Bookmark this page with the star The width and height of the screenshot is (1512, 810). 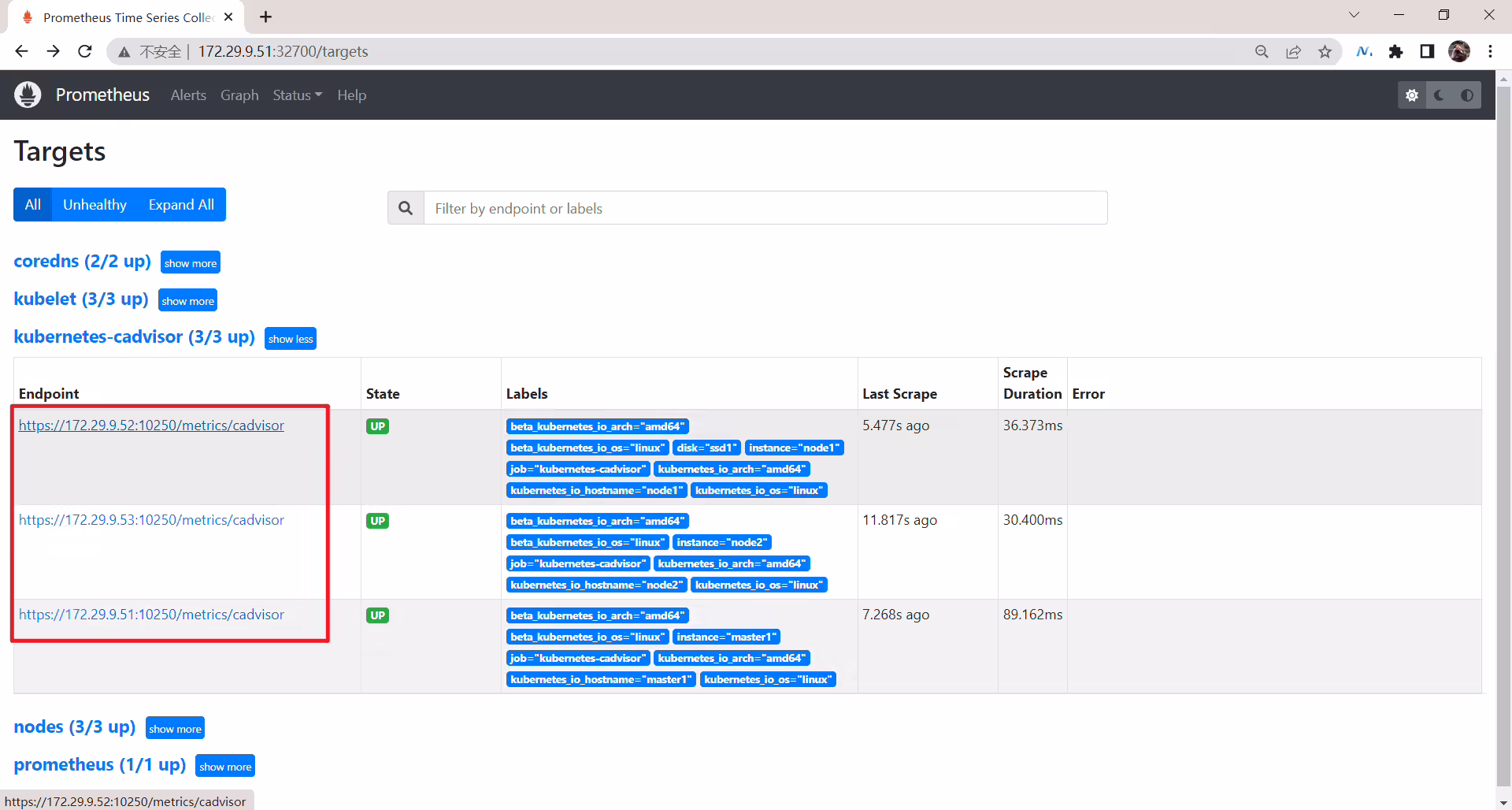coord(1325,51)
